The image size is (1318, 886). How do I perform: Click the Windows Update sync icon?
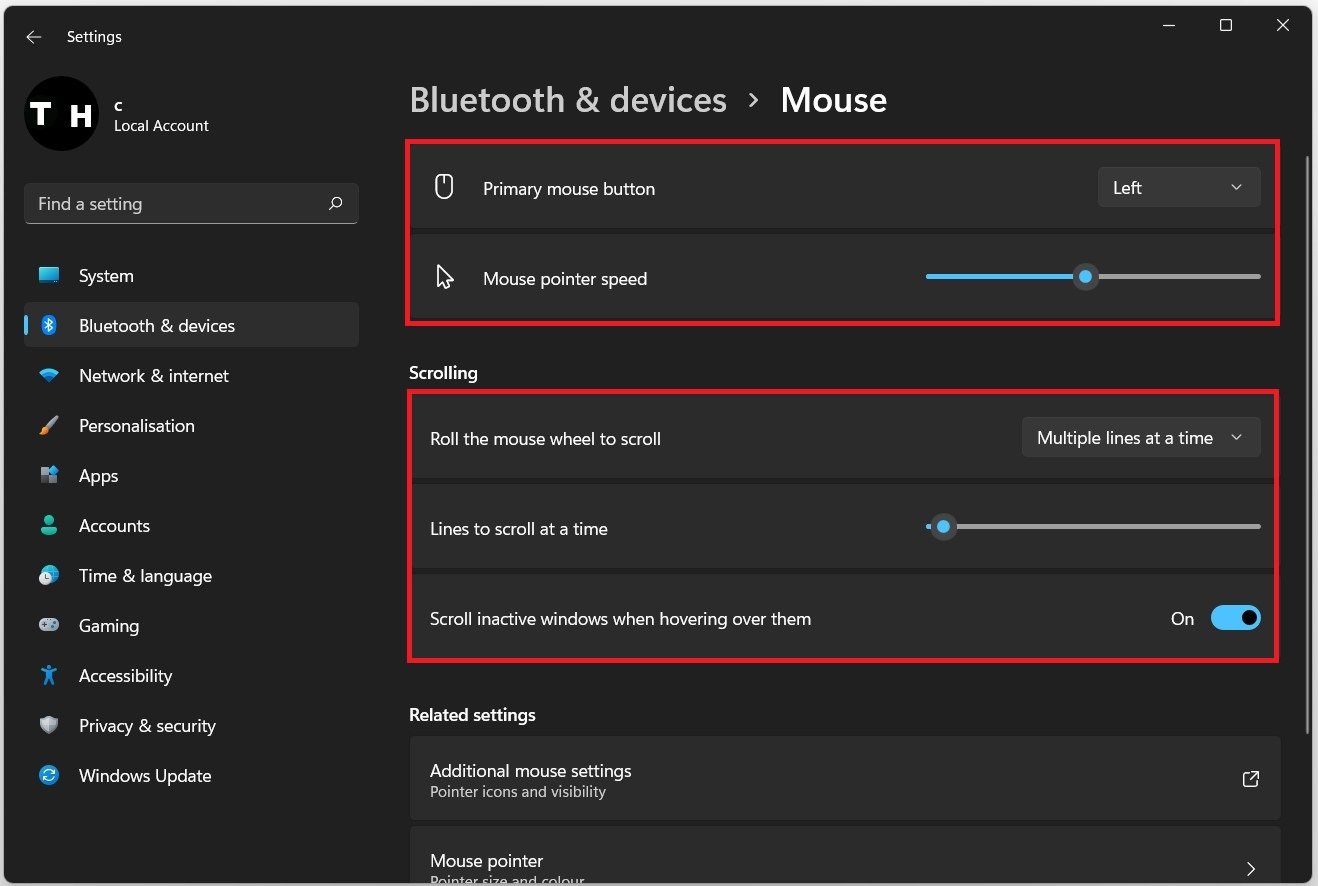coord(49,775)
